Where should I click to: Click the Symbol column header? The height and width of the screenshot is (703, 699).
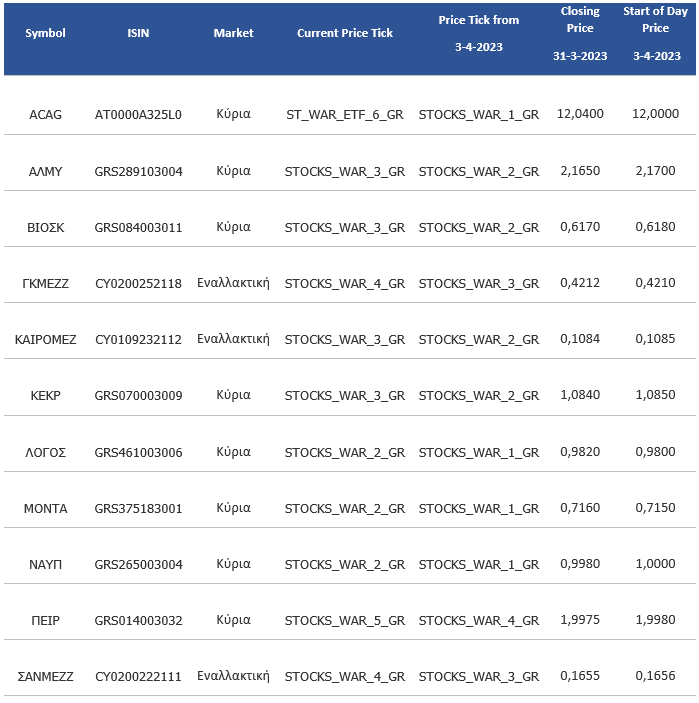click(x=46, y=33)
